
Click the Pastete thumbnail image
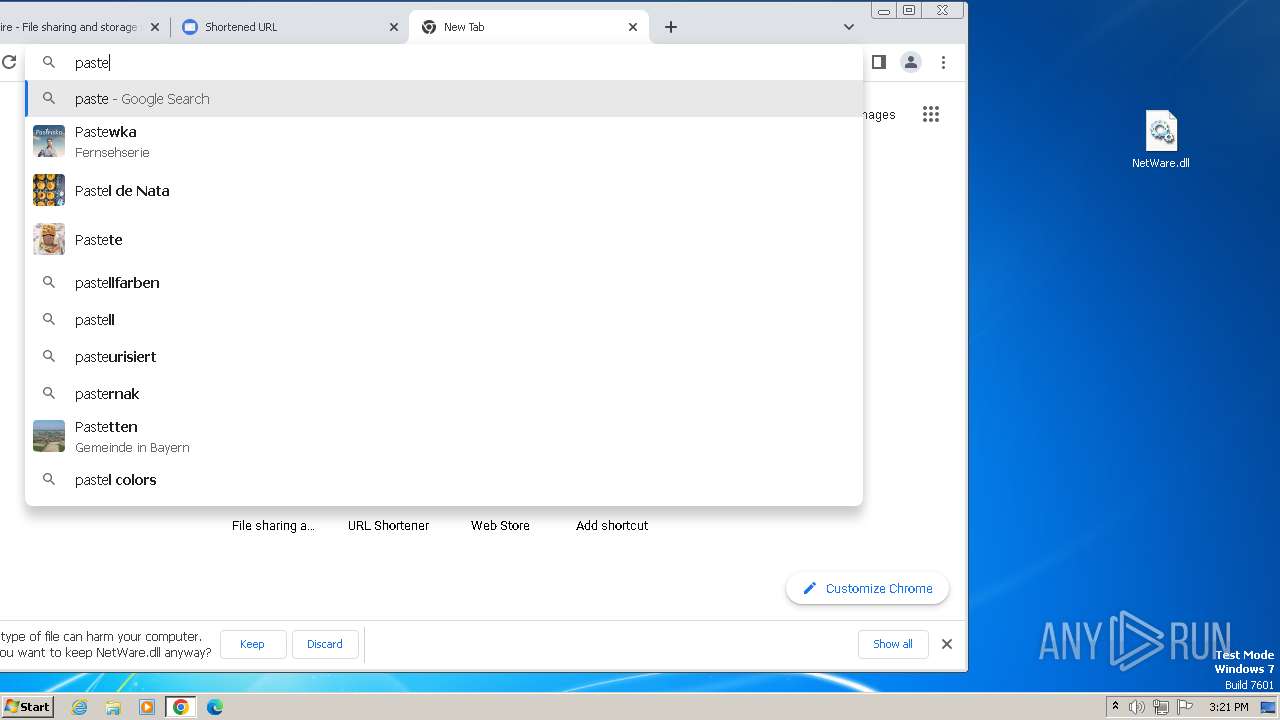tap(49, 239)
